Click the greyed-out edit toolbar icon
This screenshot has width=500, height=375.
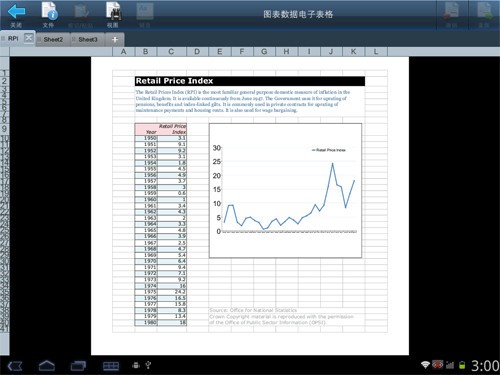pos(81,12)
